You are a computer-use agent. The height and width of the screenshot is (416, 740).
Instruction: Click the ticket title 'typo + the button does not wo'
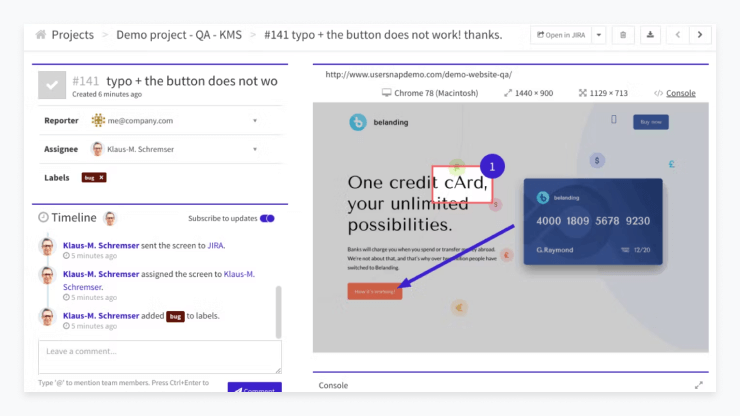pyautogui.click(x=192, y=81)
